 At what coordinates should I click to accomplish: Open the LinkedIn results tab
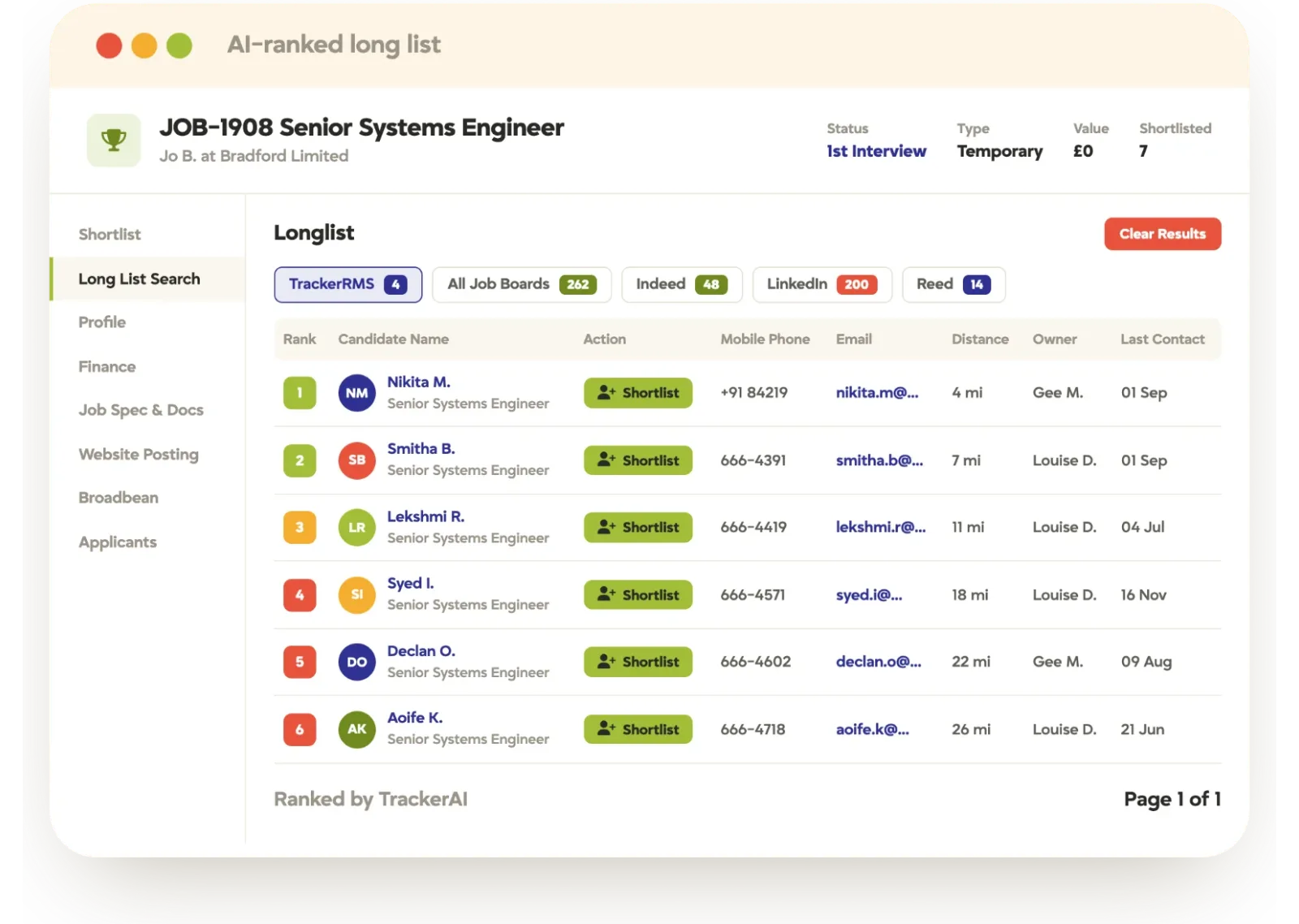(x=822, y=284)
